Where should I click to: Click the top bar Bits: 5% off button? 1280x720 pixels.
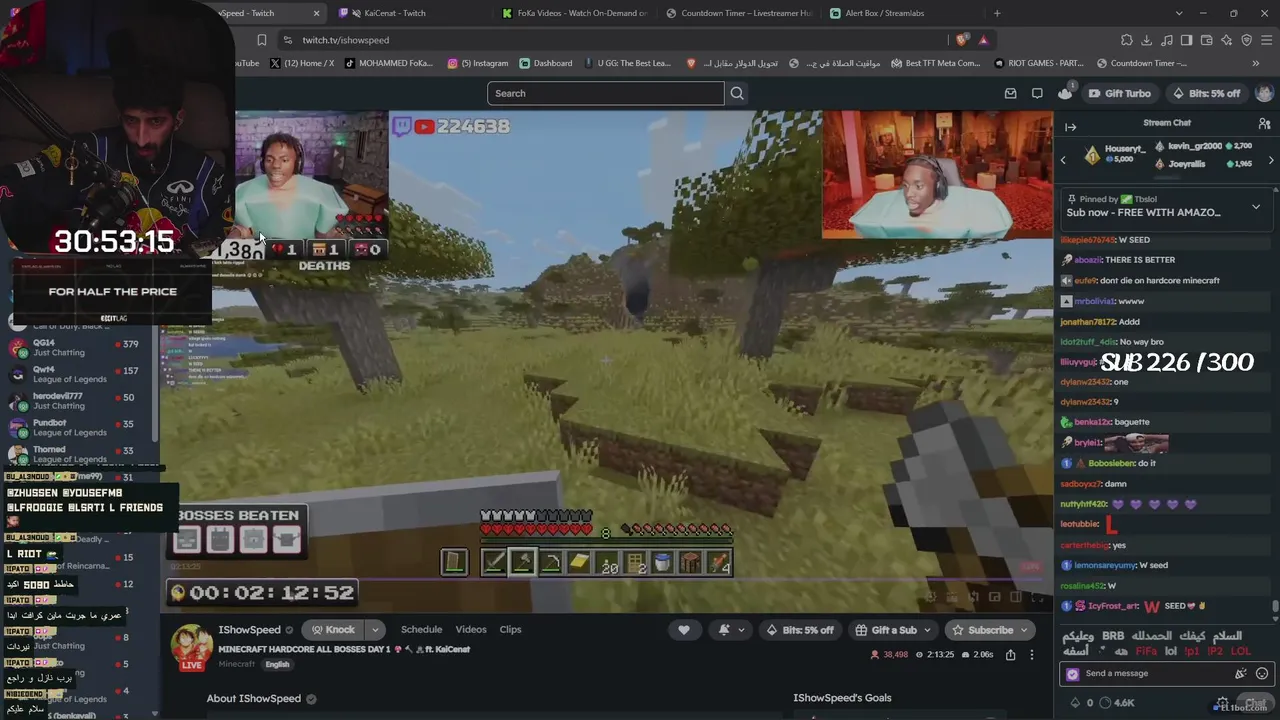pyautogui.click(x=1205, y=93)
